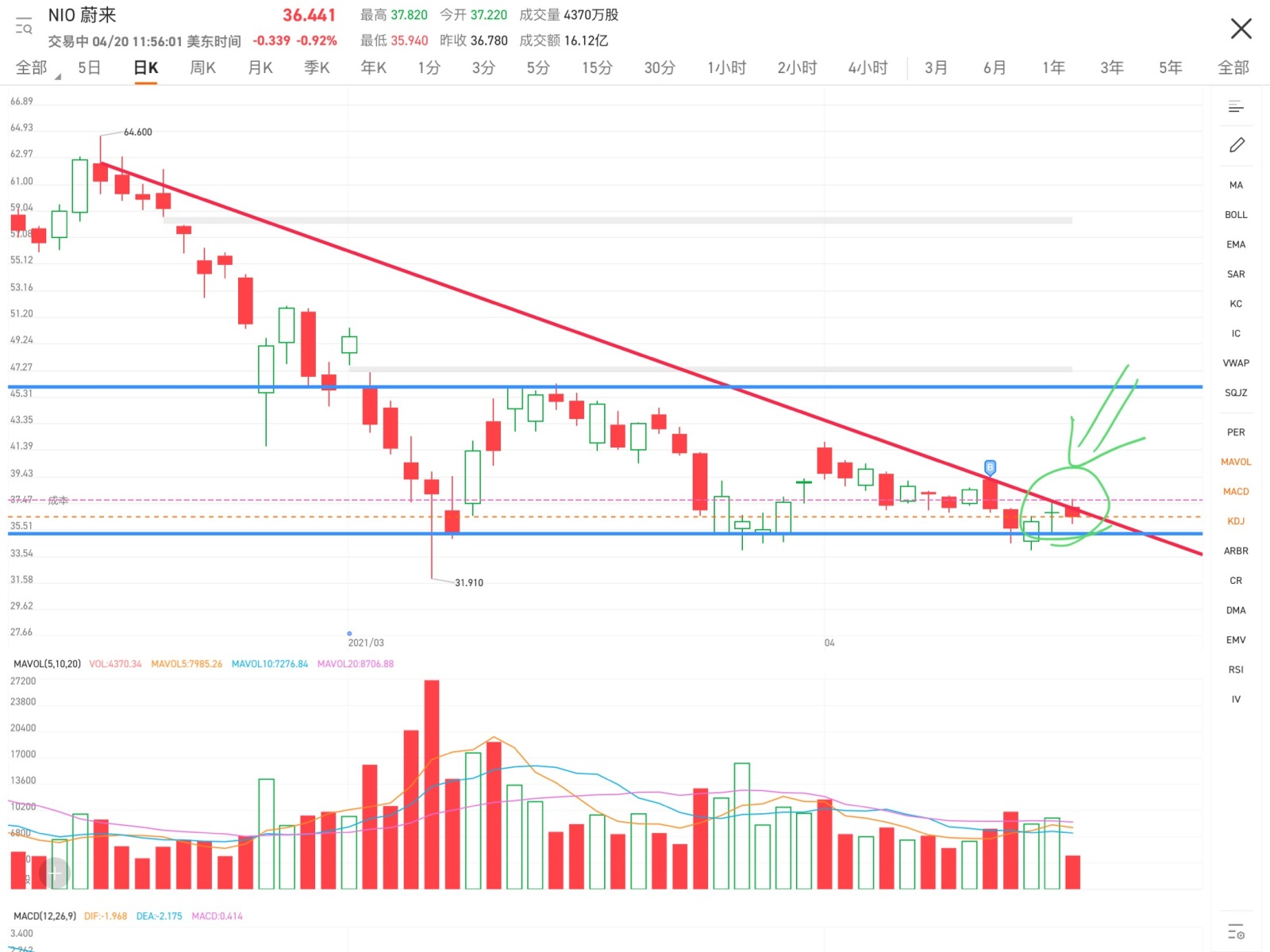Set the range to 全部 at right
This screenshot has width=1270, height=952.
point(1233,68)
